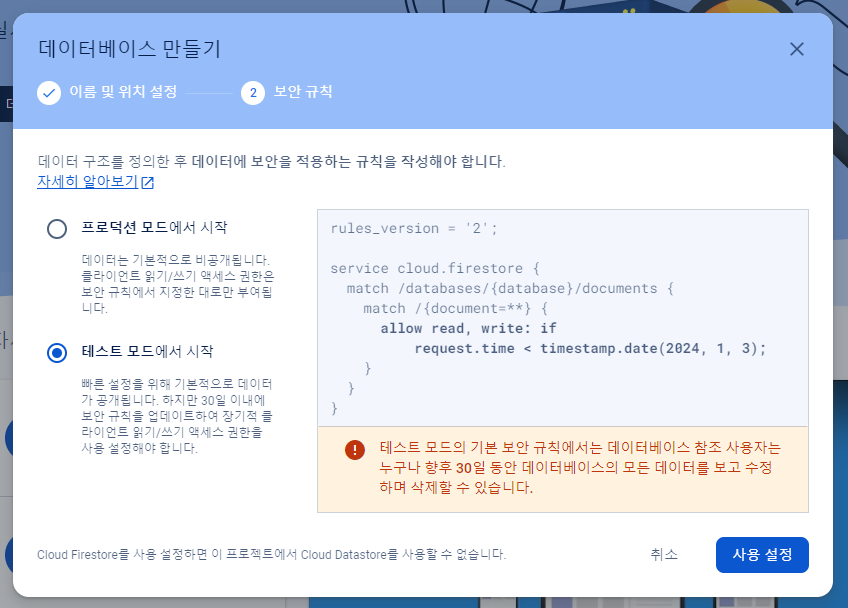Click the 취소 button
Screen dimensions: 848x608
coord(664,554)
